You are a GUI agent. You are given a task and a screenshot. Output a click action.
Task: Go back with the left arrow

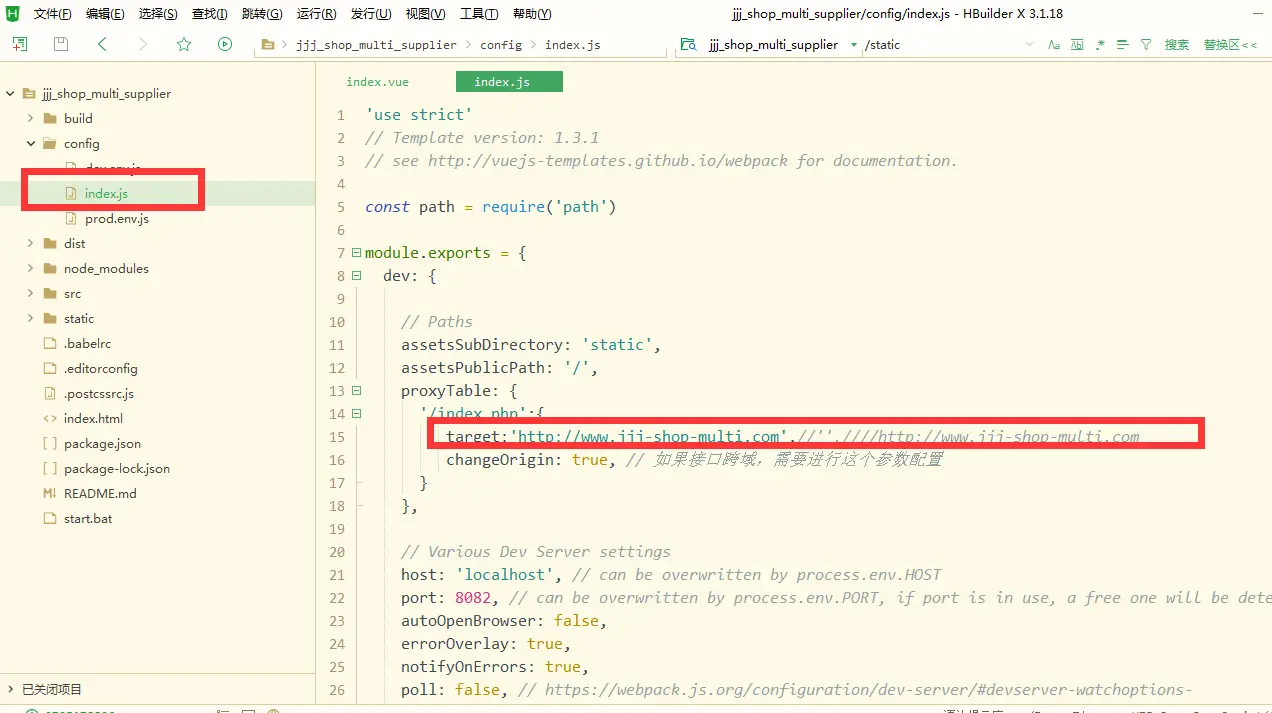coord(102,44)
